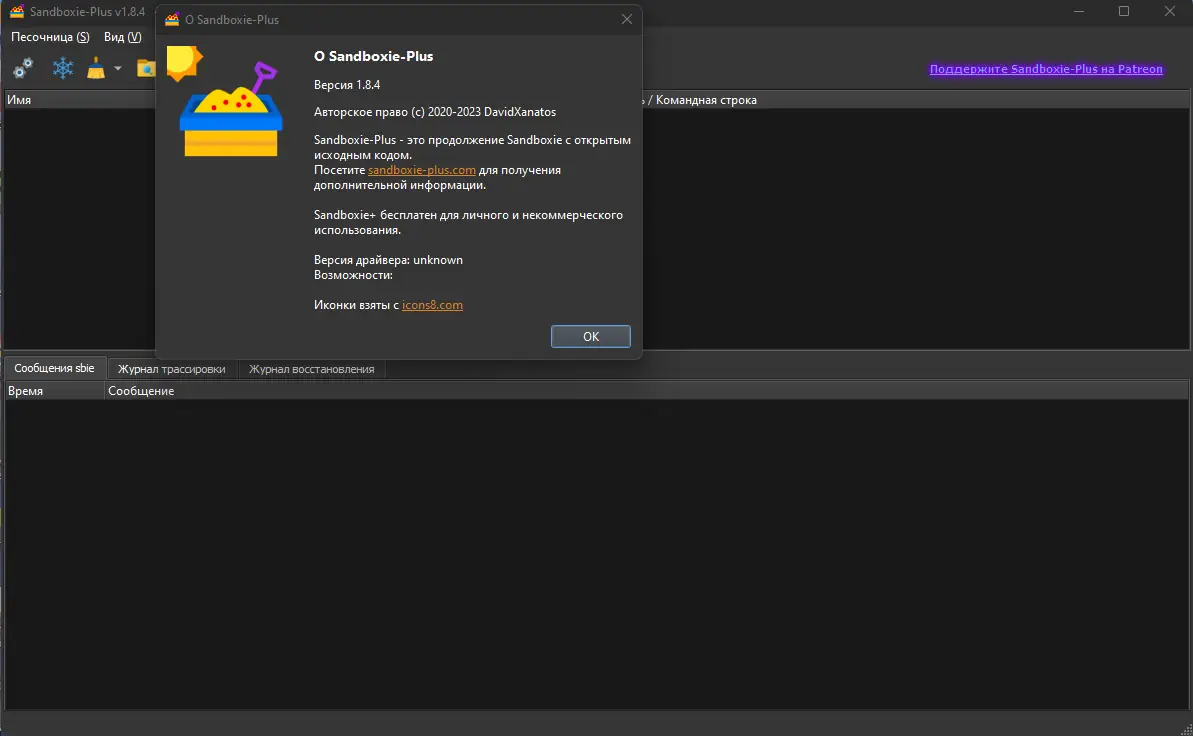Click the window resize grip corner
Image resolution: width=1193 pixels, height=736 pixels.
pos(1185,729)
